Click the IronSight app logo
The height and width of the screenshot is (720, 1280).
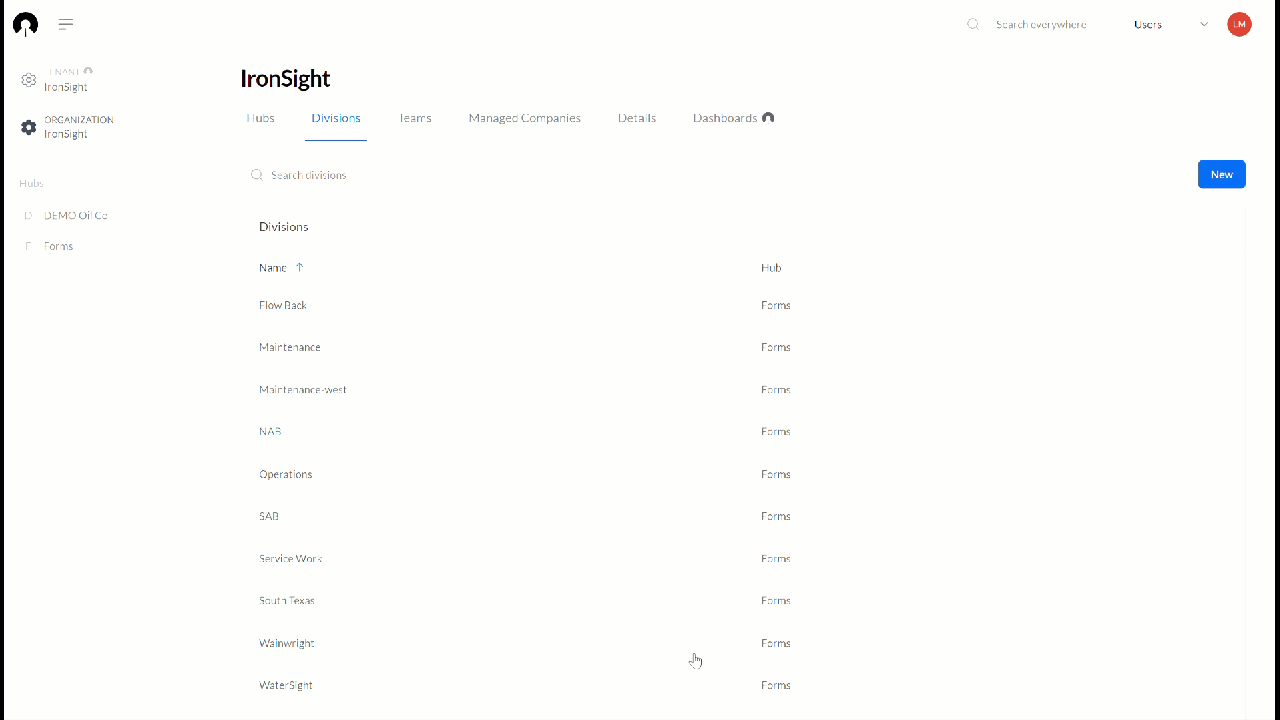click(x=24, y=24)
